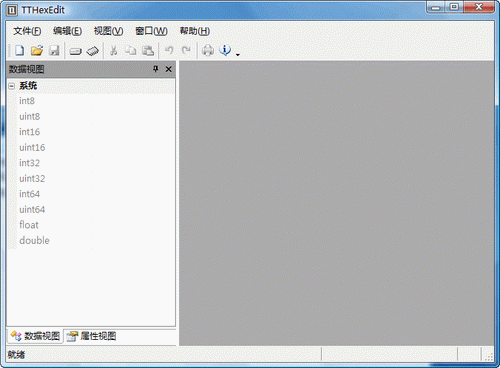Screen dimensions: 500x368
Task: Cut selection with the scissors icon
Action: pyautogui.click(x=114, y=50)
